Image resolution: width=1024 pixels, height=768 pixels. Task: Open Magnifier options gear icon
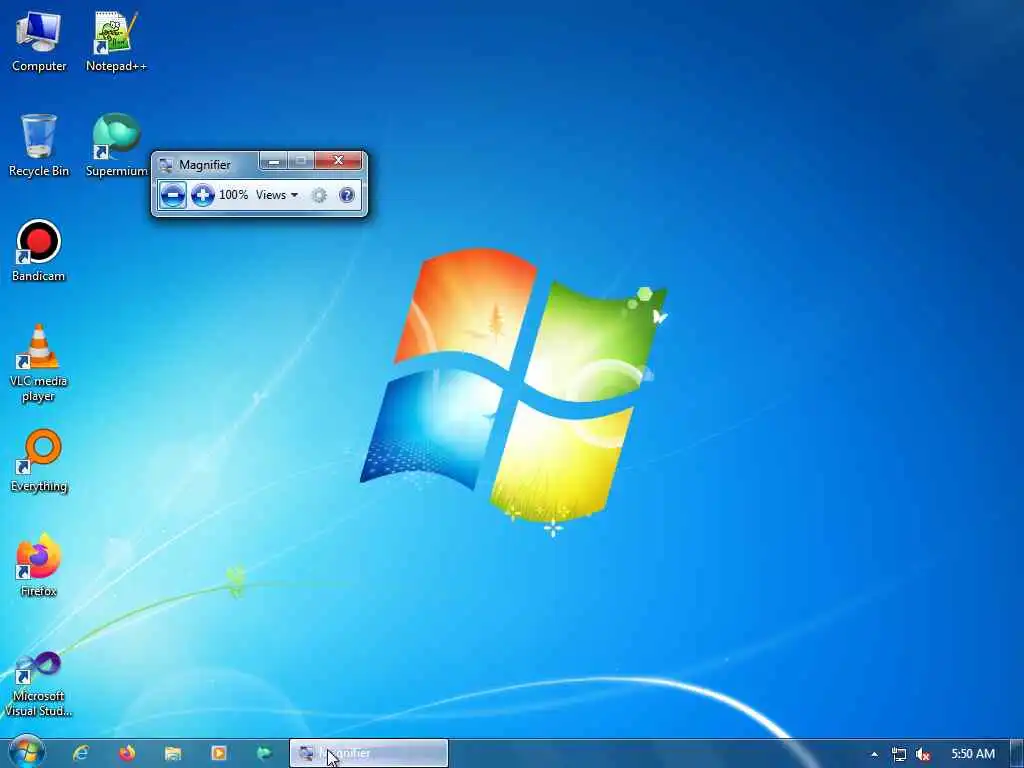(x=319, y=195)
